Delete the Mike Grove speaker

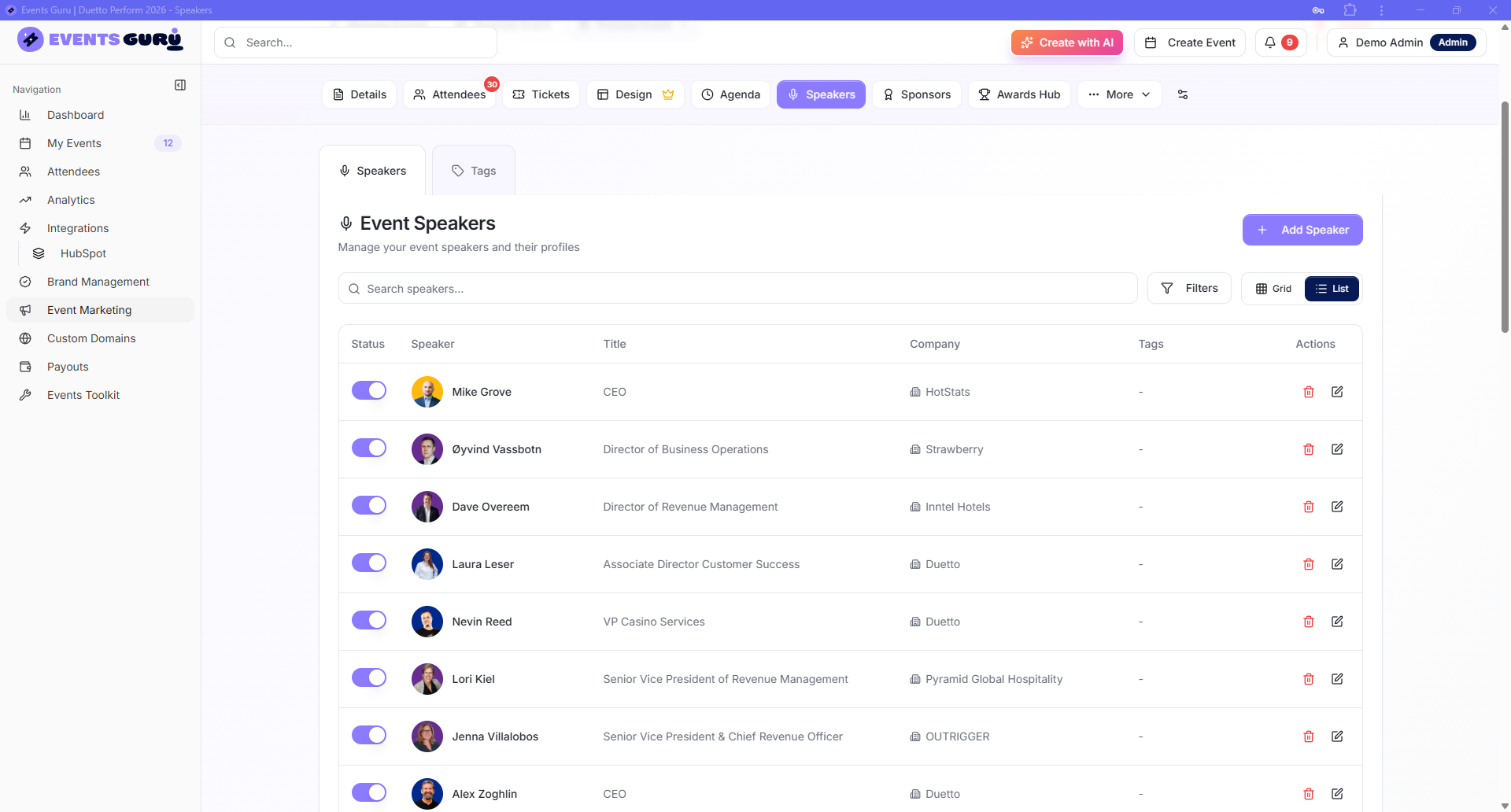pyautogui.click(x=1309, y=392)
